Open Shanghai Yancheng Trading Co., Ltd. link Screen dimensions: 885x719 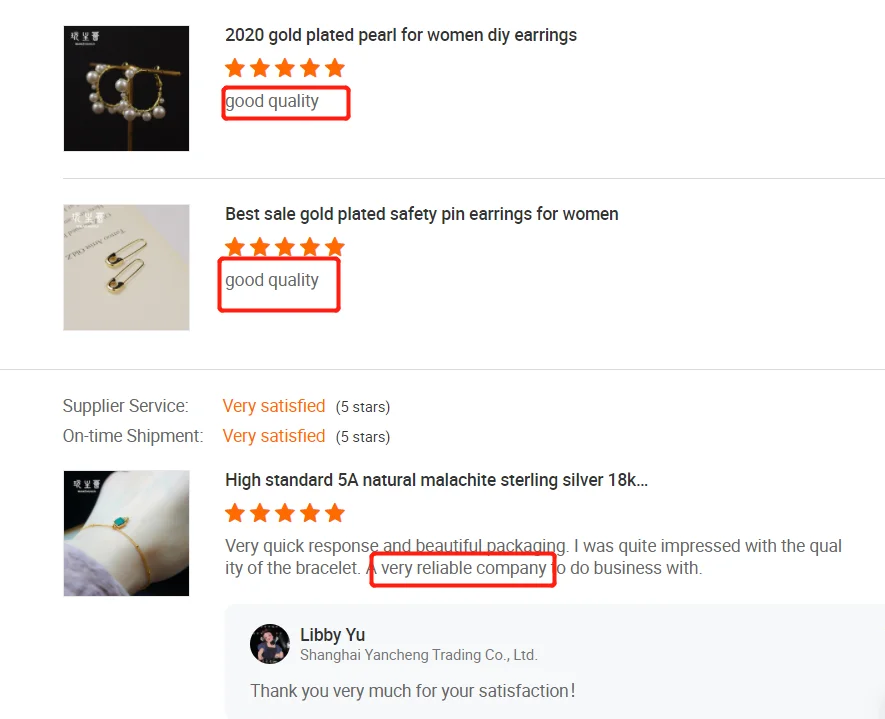point(419,655)
